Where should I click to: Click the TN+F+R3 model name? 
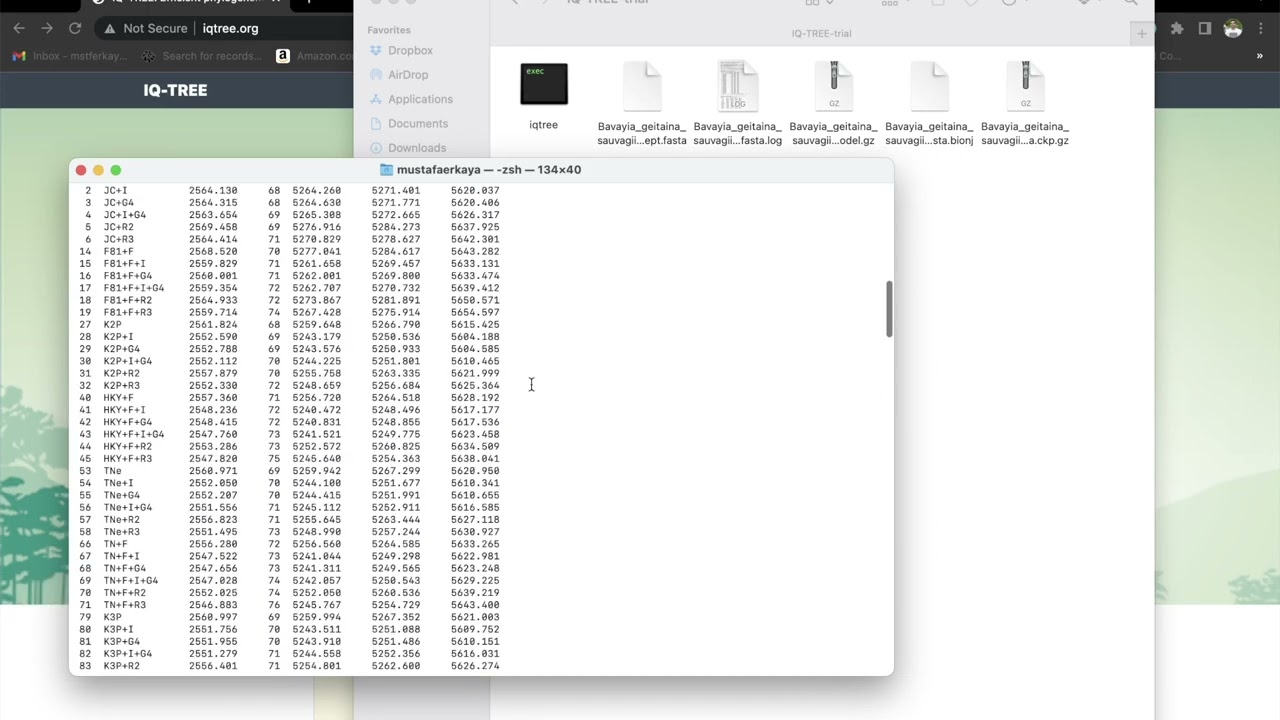click(125, 605)
